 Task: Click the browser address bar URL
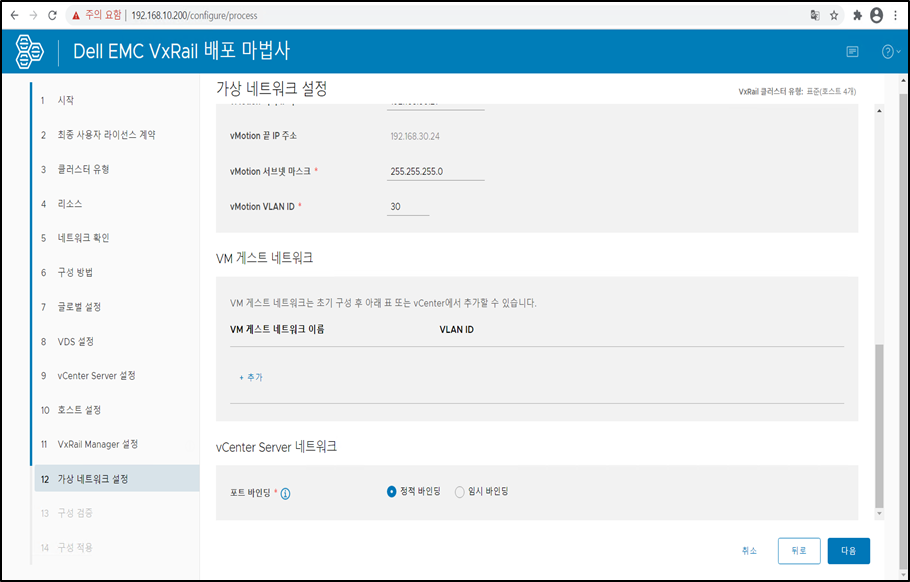coord(194,16)
